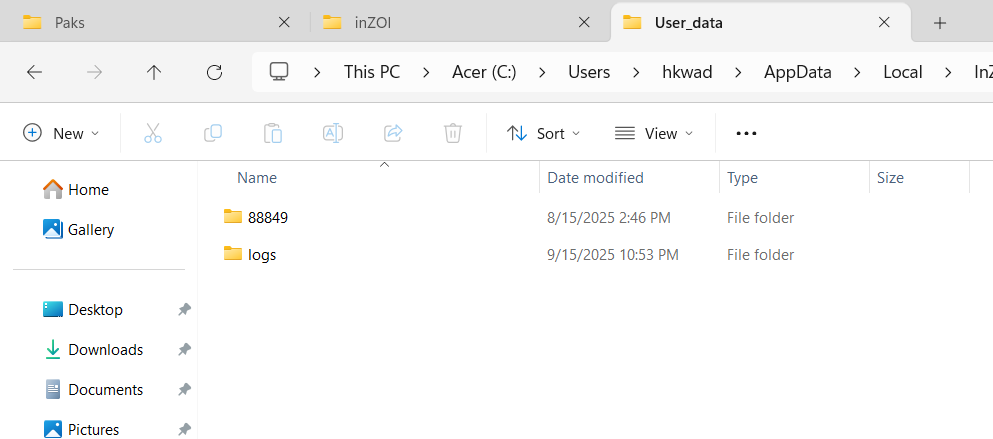Add a new File Explorer tab
Viewport: 993px width, 439px height.
click(x=940, y=23)
